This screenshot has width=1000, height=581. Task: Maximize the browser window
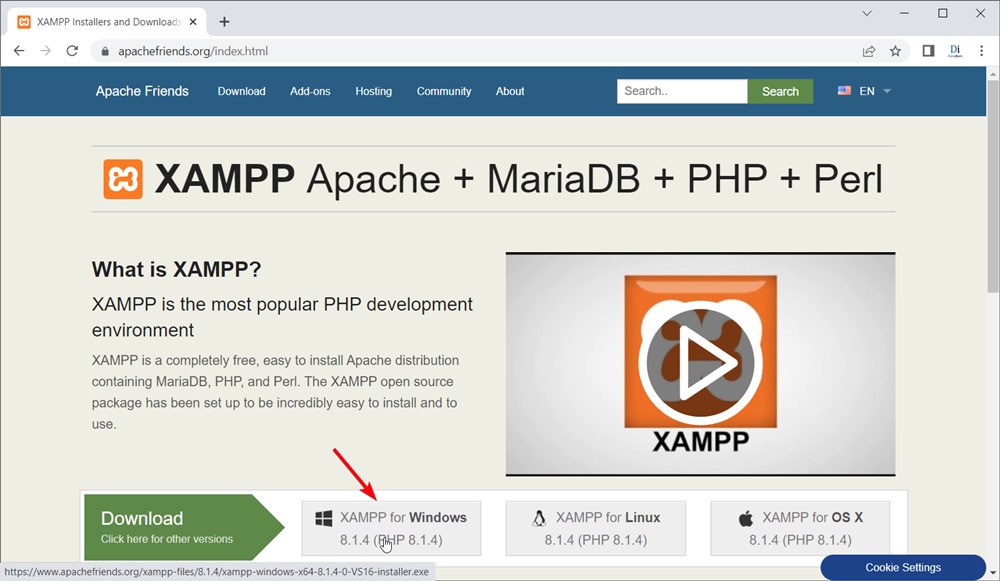click(943, 13)
